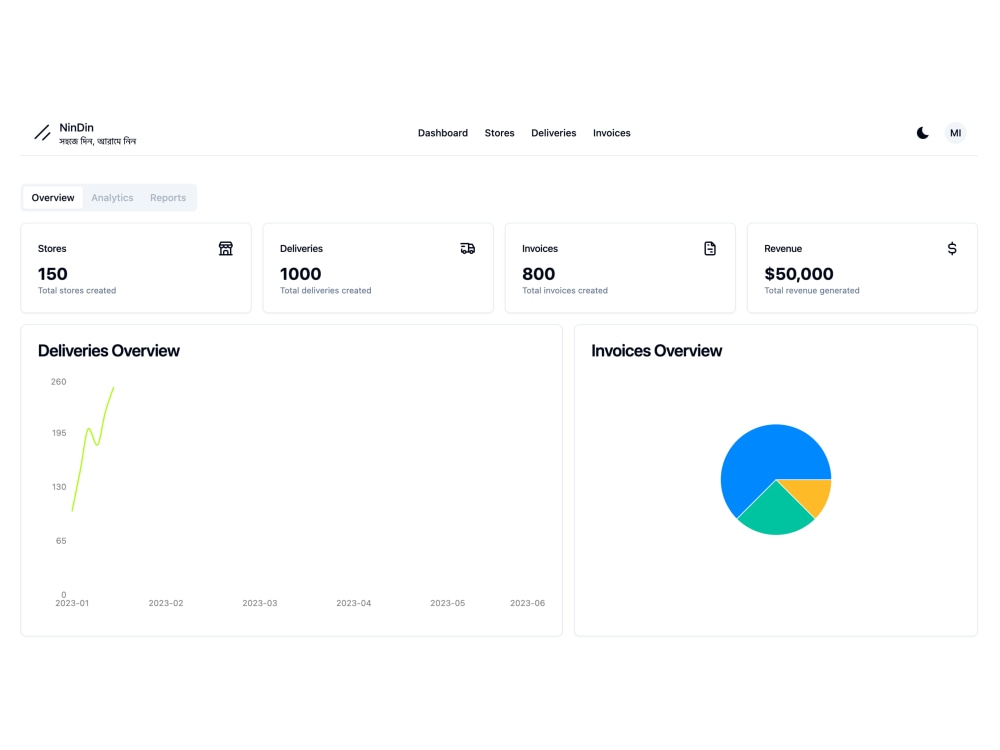Click the Bengali tagline under NinDin
1000x750 pixels.
98,141
